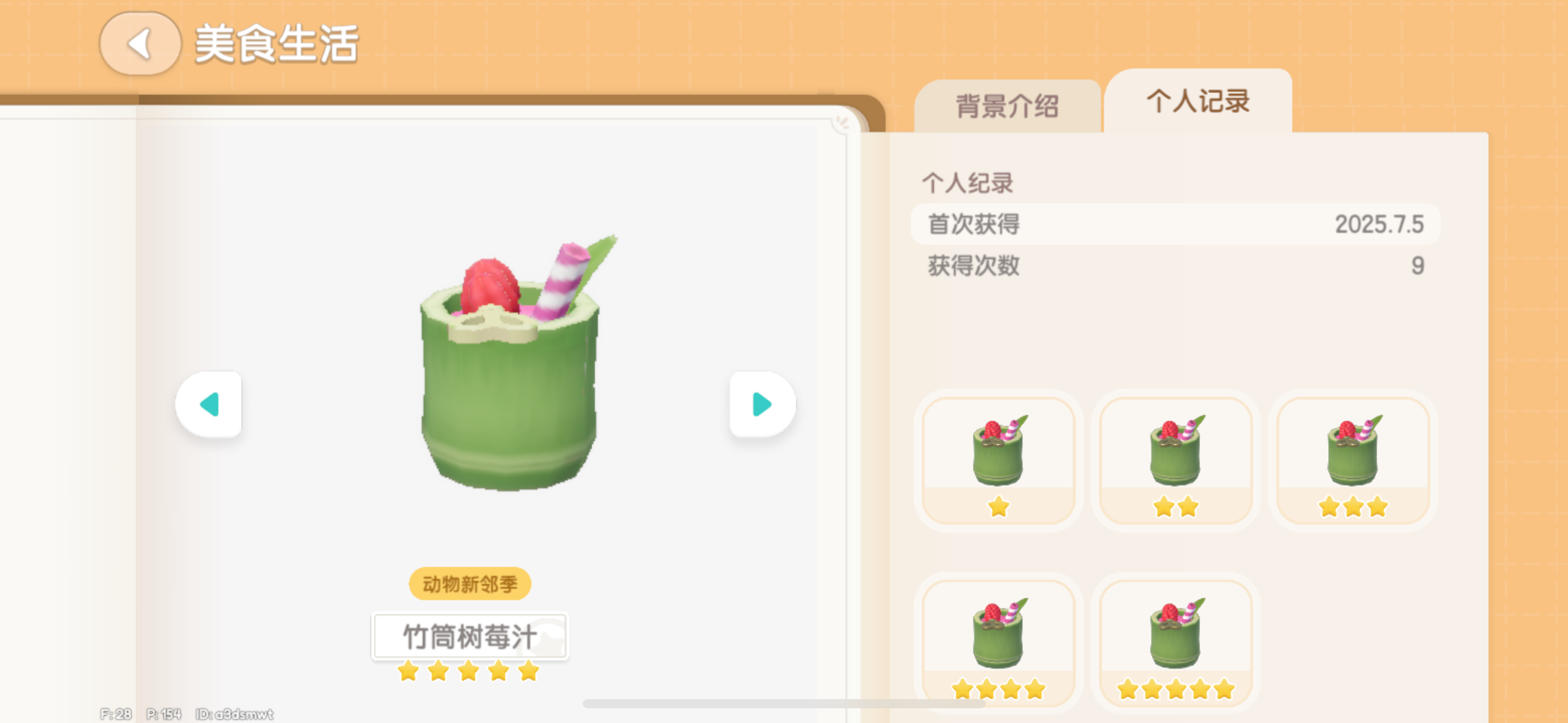Viewport: 1568px width, 723px height.
Task: Click the 动物新邻季 season tag
Action: coord(470,584)
